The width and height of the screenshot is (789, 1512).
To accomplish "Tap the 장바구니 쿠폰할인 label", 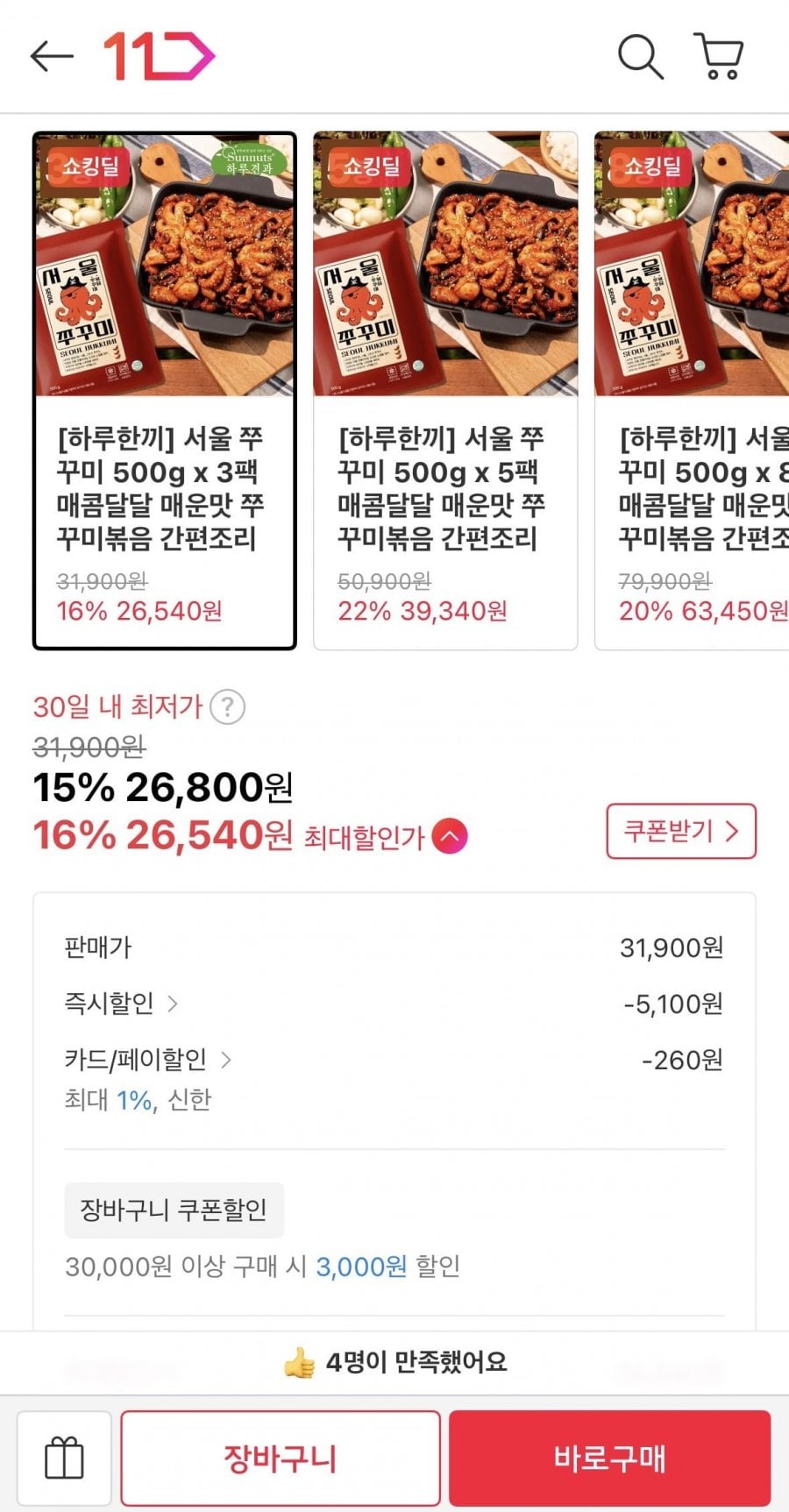I will [x=174, y=1210].
